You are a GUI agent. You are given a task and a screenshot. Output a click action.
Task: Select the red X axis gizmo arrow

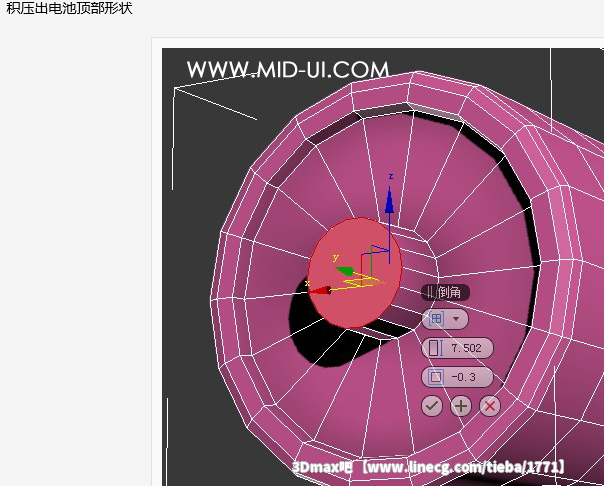(319, 290)
